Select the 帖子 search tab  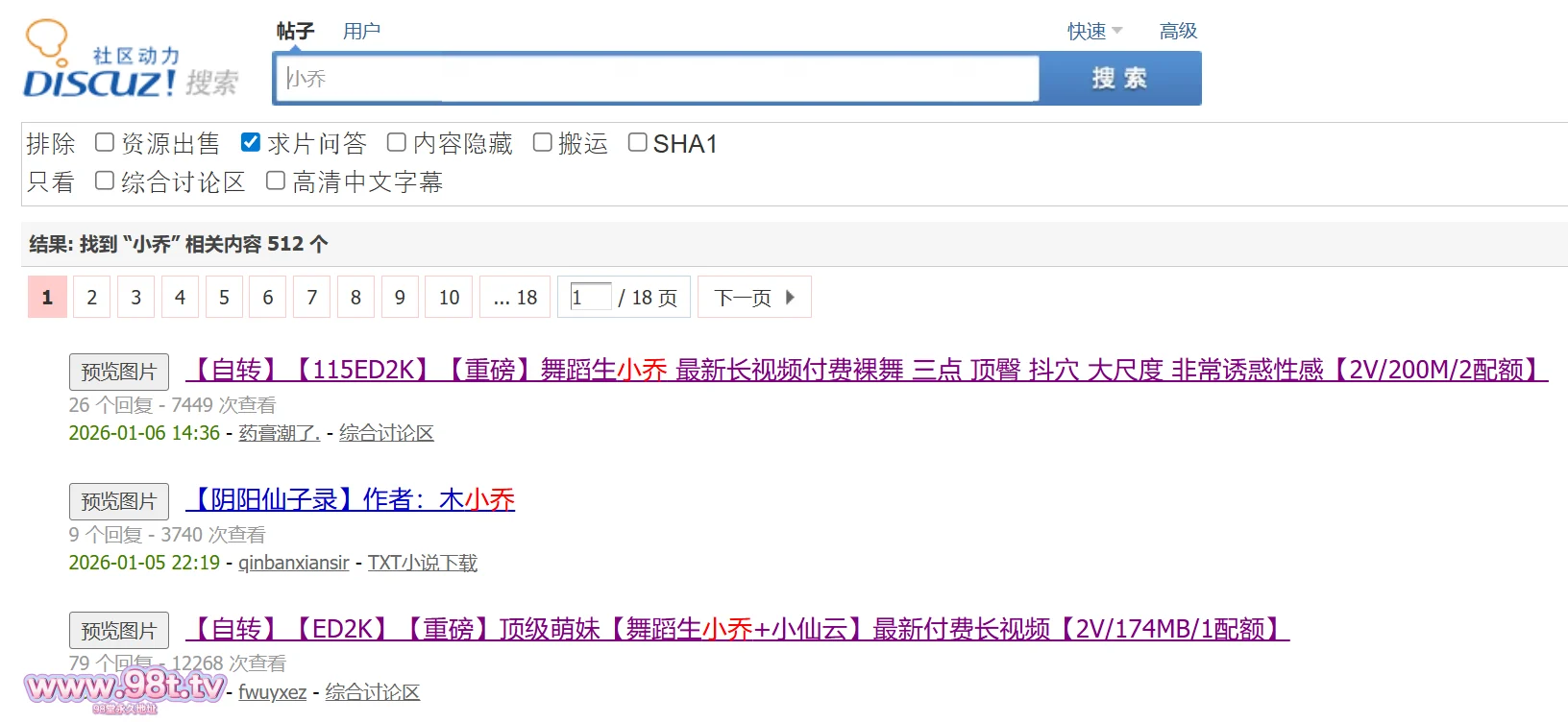(295, 32)
